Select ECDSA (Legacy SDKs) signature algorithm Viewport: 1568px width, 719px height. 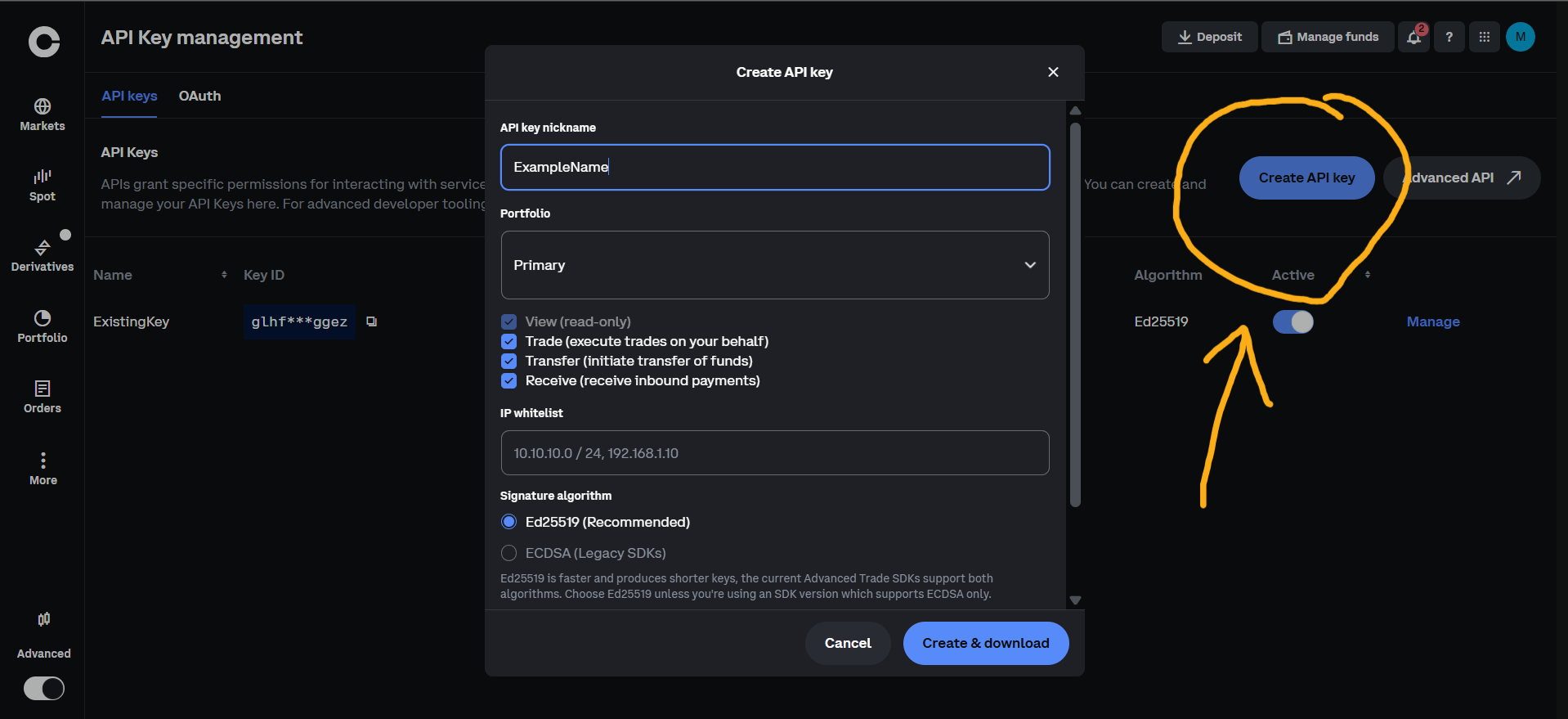pos(509,553)
